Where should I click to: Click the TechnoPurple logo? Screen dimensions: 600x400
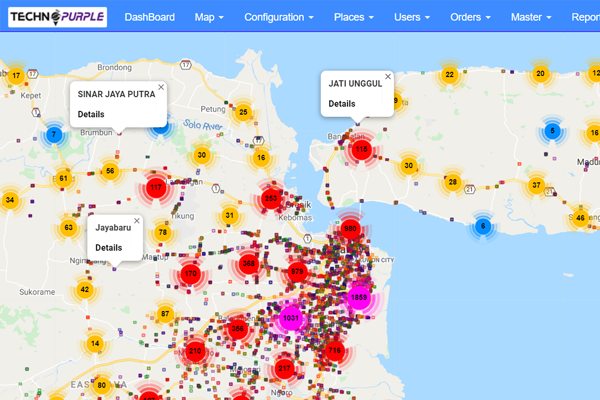57,17
